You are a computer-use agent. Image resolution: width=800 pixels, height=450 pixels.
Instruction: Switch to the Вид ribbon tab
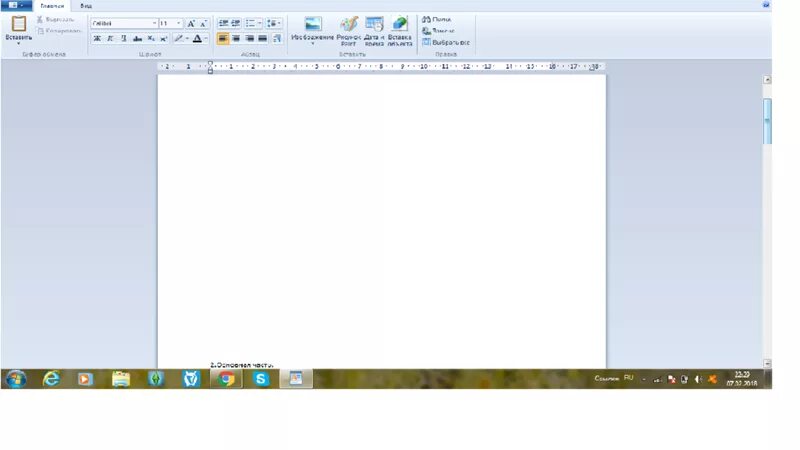(x=86, y=6)
